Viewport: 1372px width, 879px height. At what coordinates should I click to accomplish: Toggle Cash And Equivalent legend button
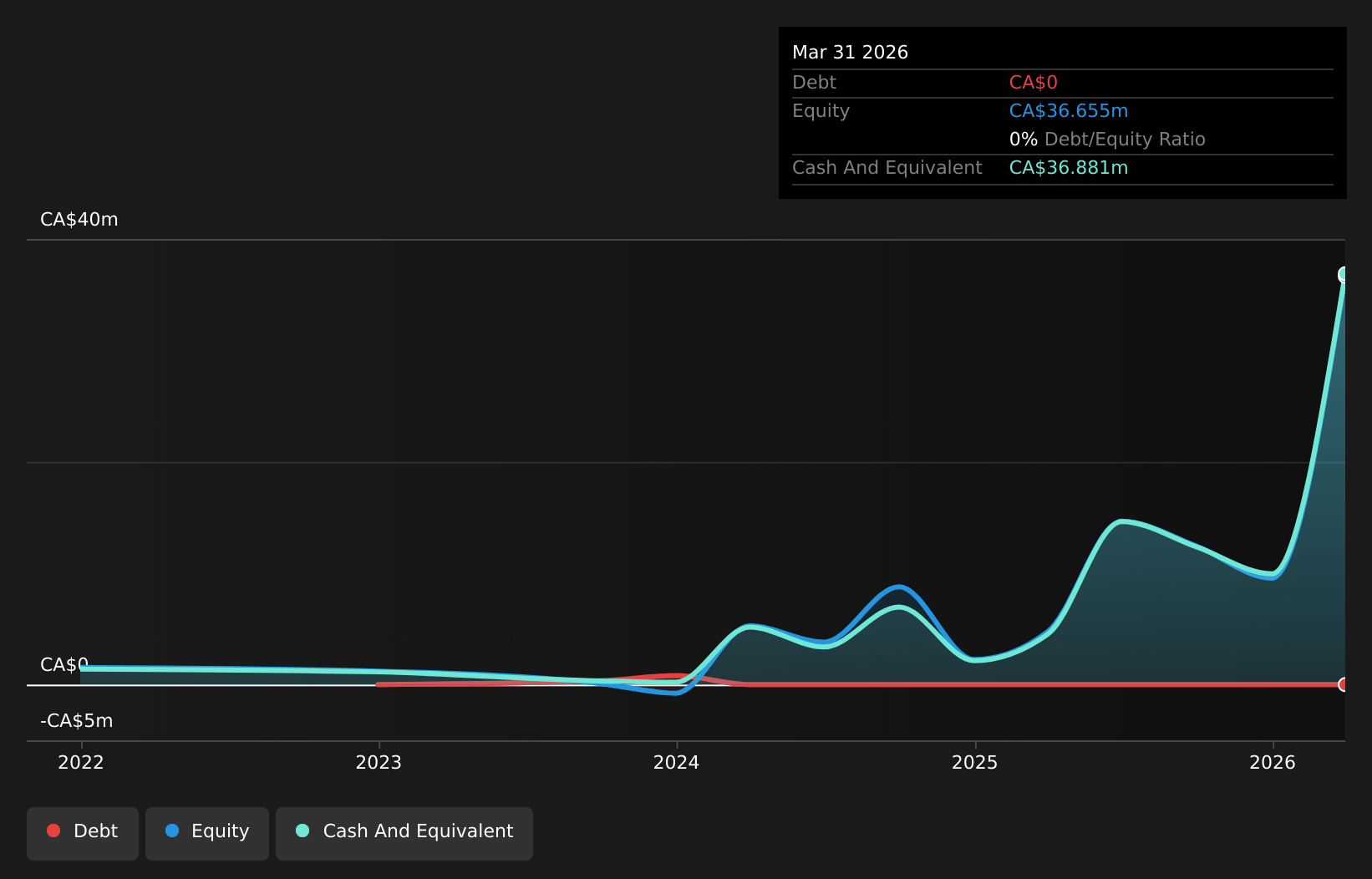pyautogui.click(x=404, y=833)
